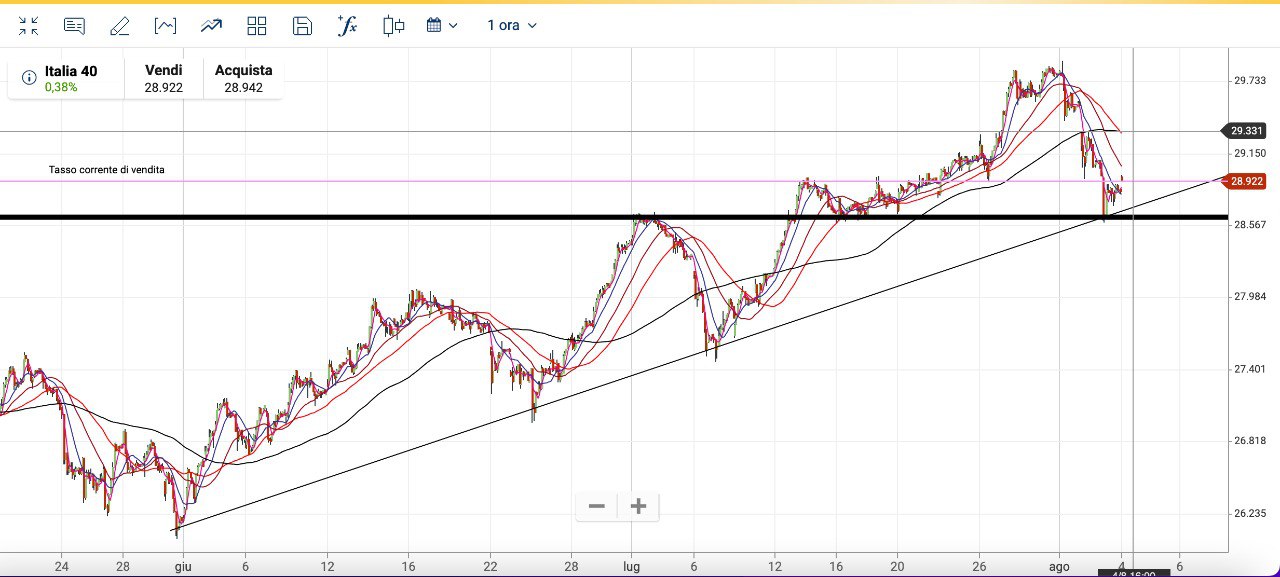Open the four-square chart layout icon
1280x577 pixels.
[257, 26]
